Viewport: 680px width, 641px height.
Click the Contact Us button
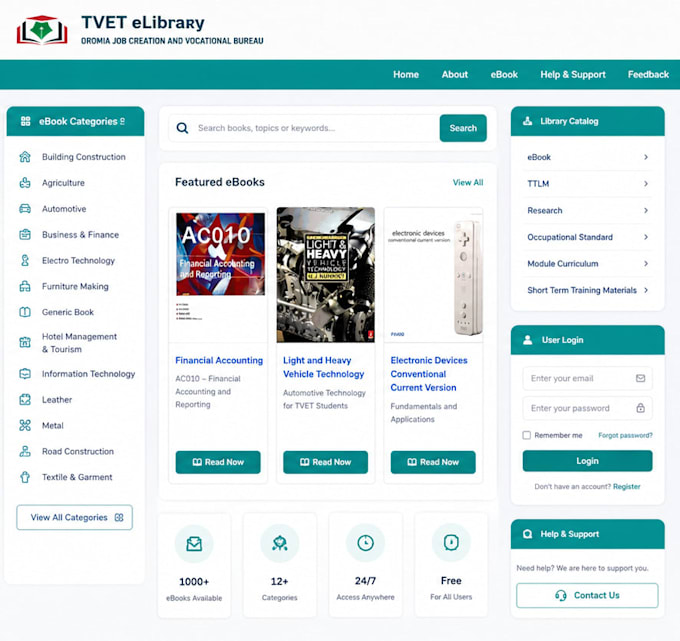(588, 595)
